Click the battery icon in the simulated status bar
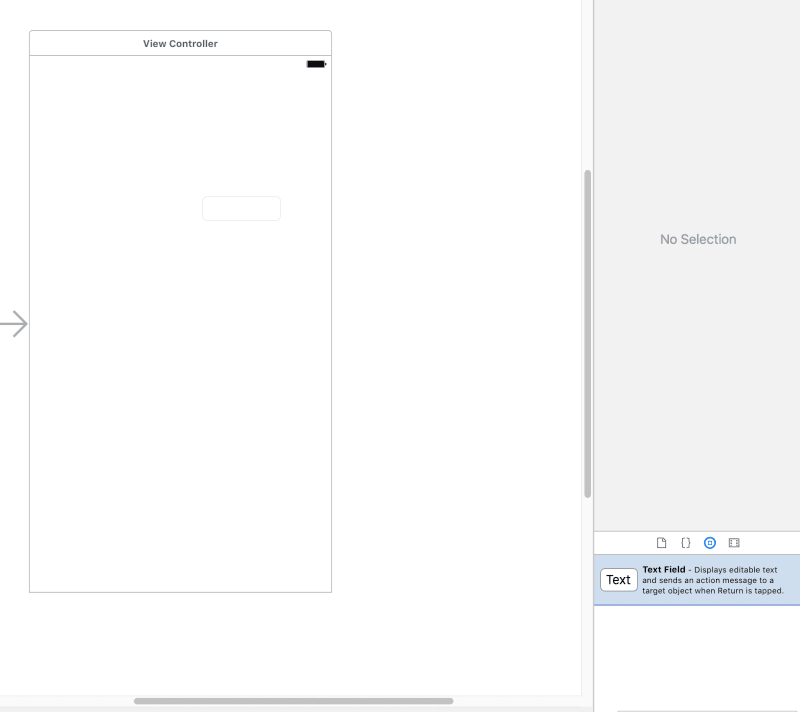 click(315, 63)
